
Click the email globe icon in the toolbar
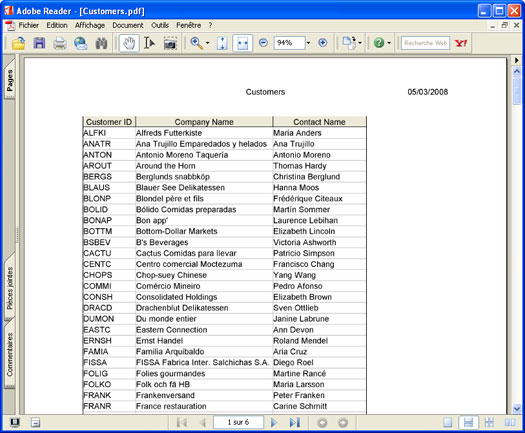pyautogui.click(x=81, y=43)
